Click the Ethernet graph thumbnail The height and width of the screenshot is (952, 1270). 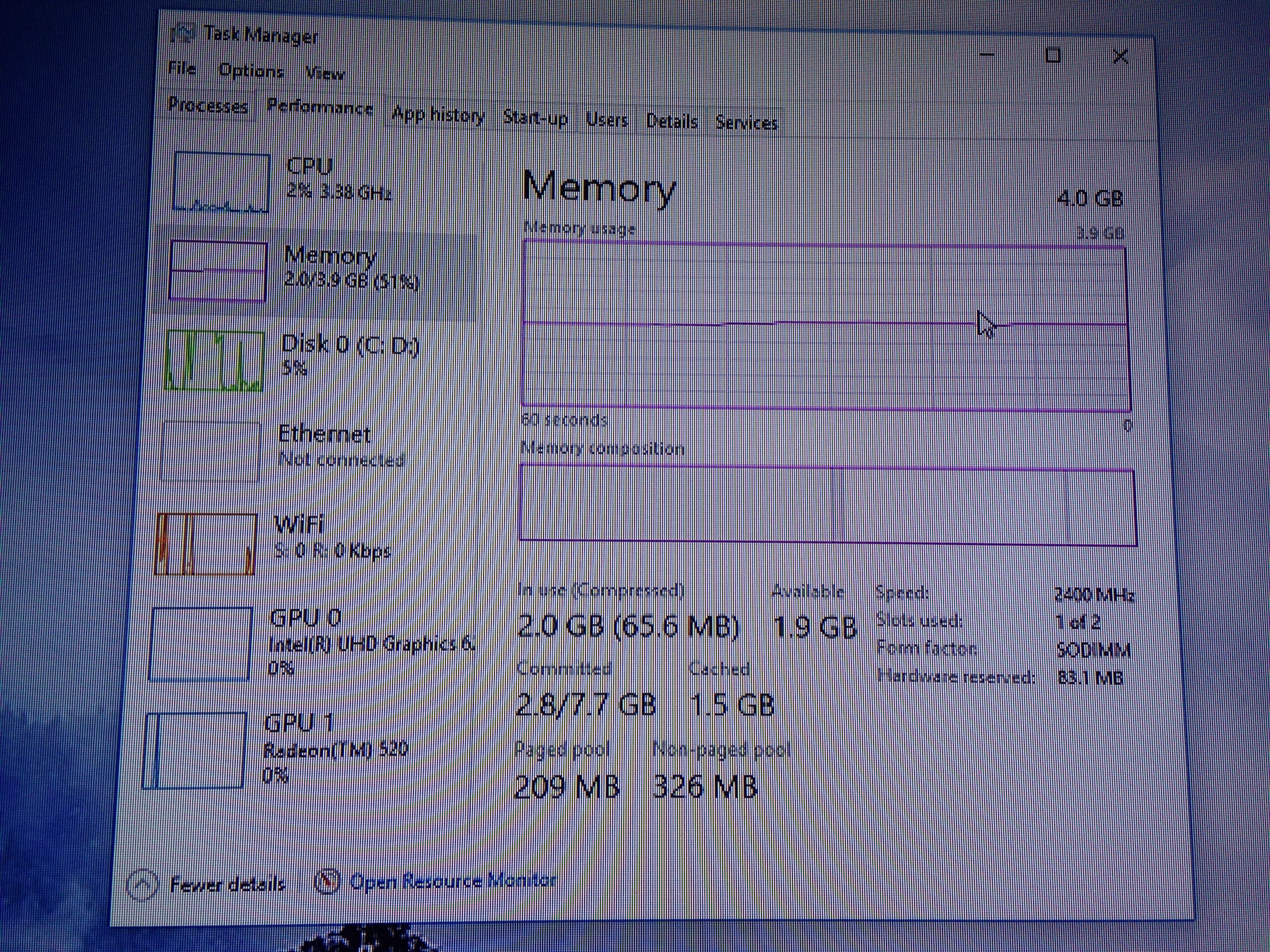coord(210,451)
